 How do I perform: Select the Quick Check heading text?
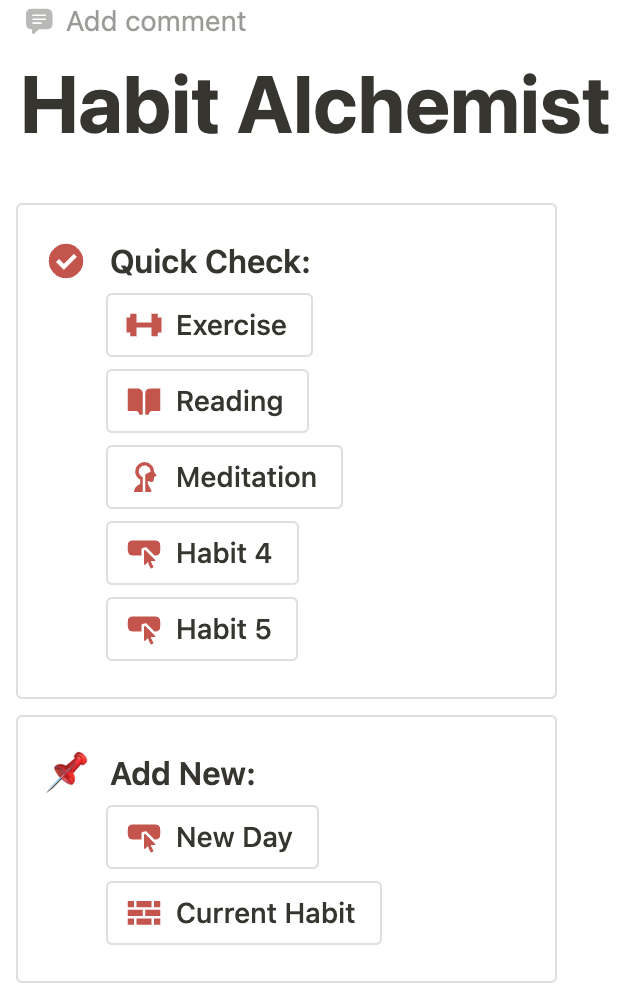tap(211, 262)
